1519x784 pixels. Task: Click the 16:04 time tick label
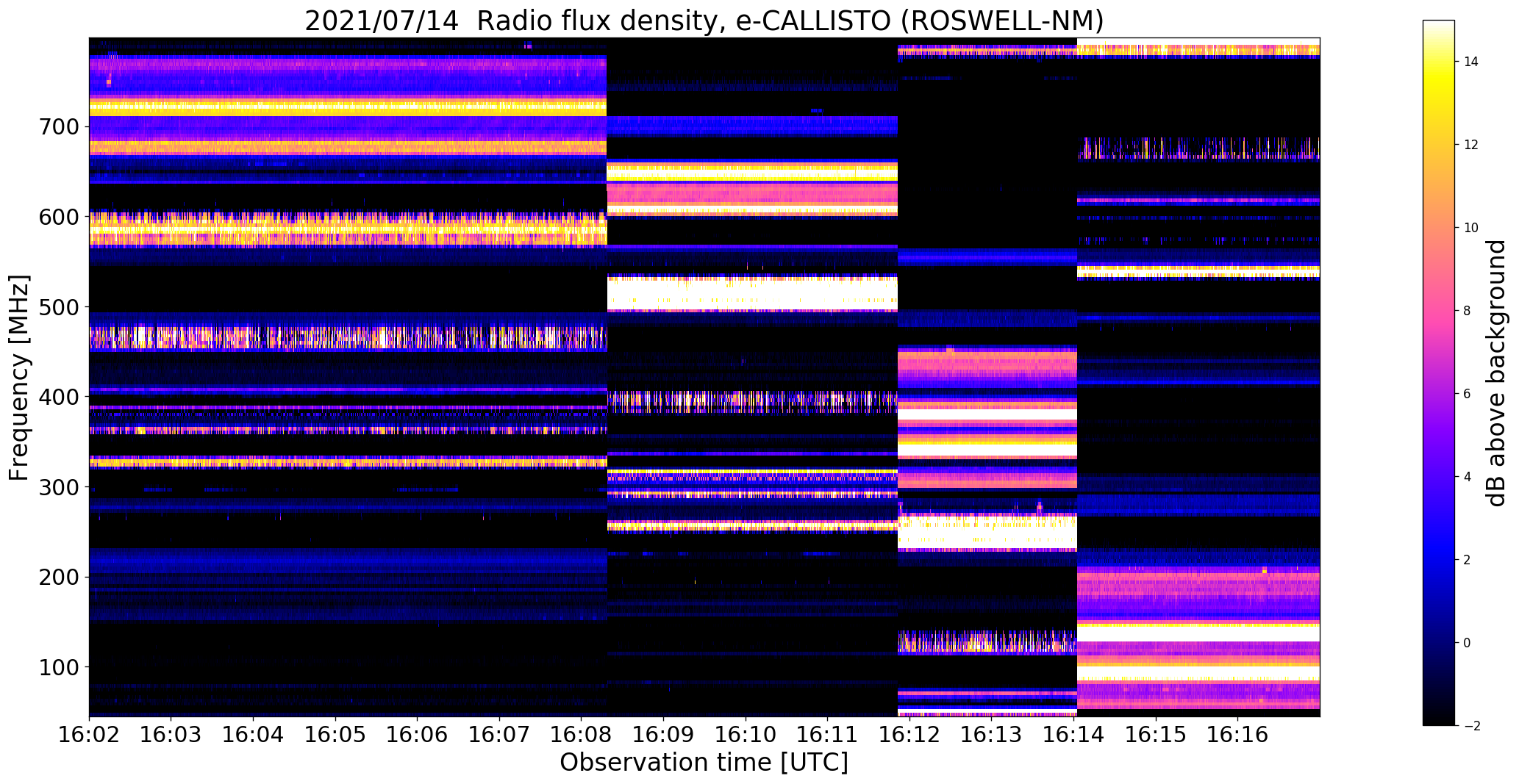(x=253, y=733)
